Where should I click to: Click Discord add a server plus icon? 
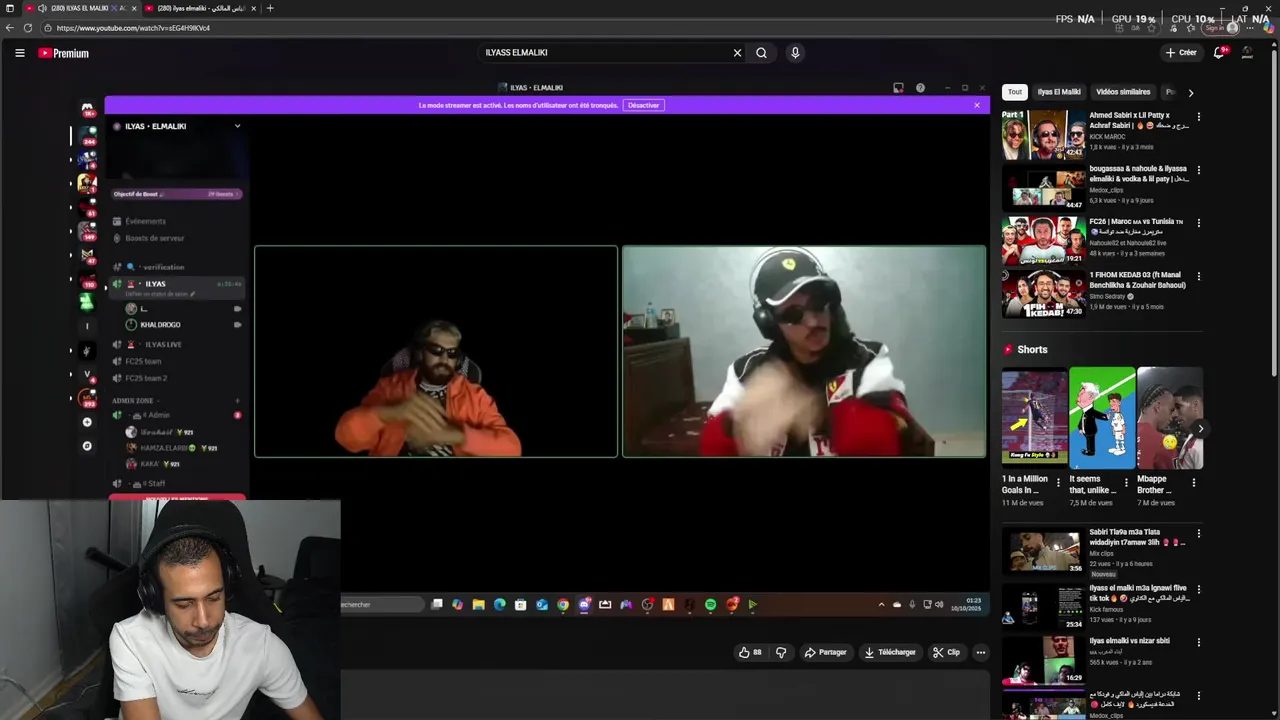coord(87,422)
